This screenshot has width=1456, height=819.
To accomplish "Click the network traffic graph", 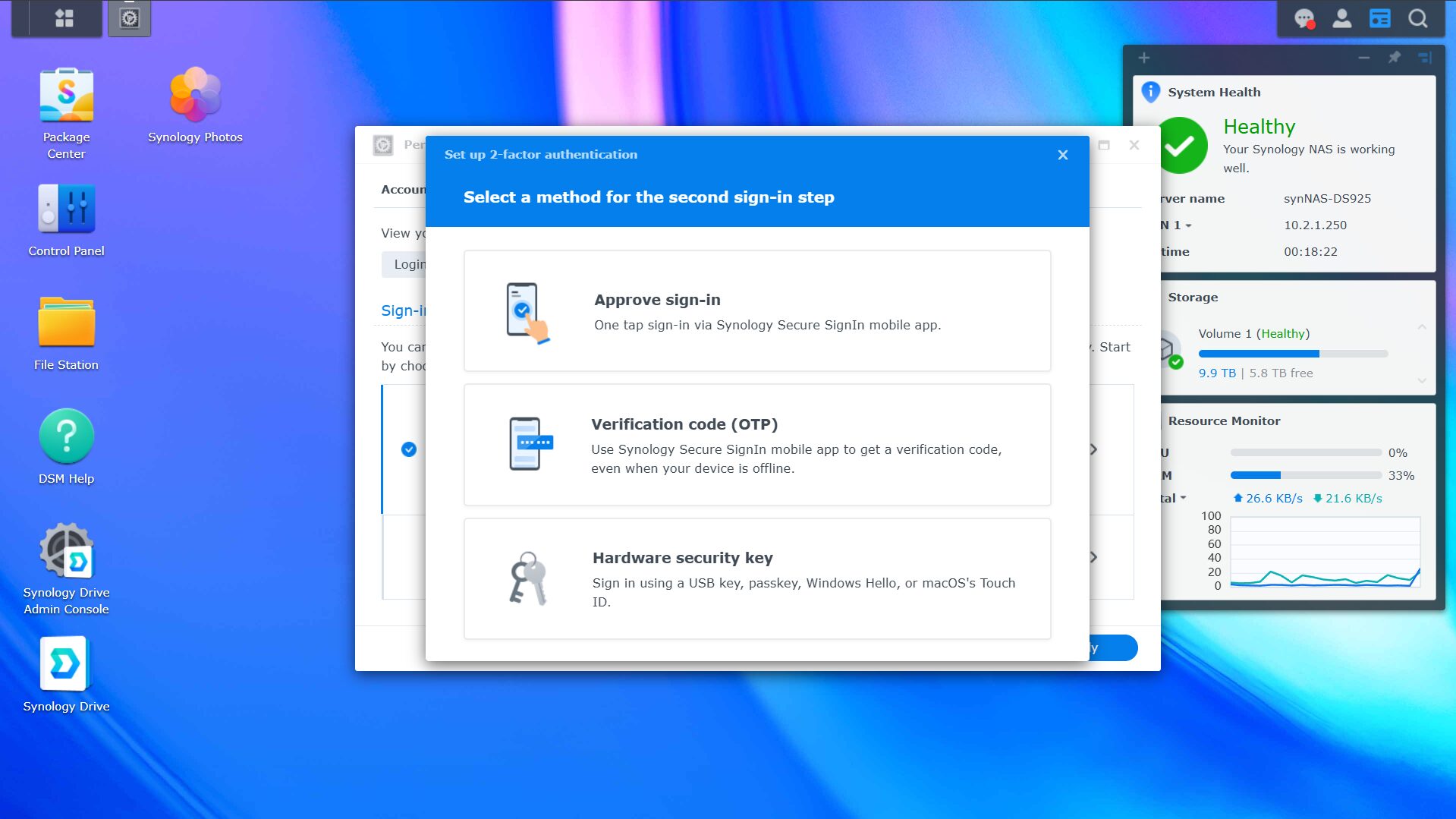I will (1325, 552).
